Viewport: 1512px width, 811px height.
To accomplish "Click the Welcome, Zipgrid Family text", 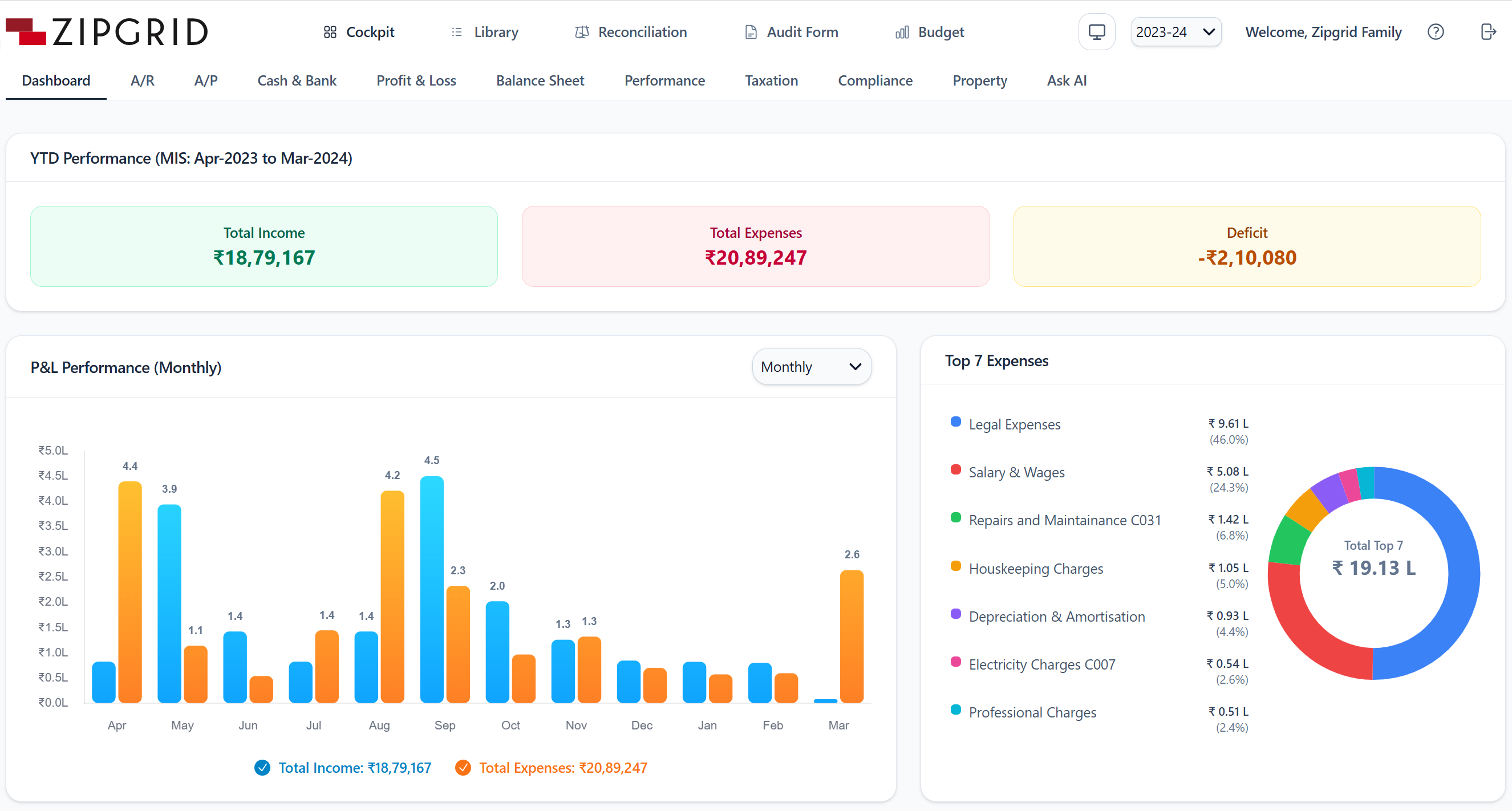I will click(x=1323, y=32).
